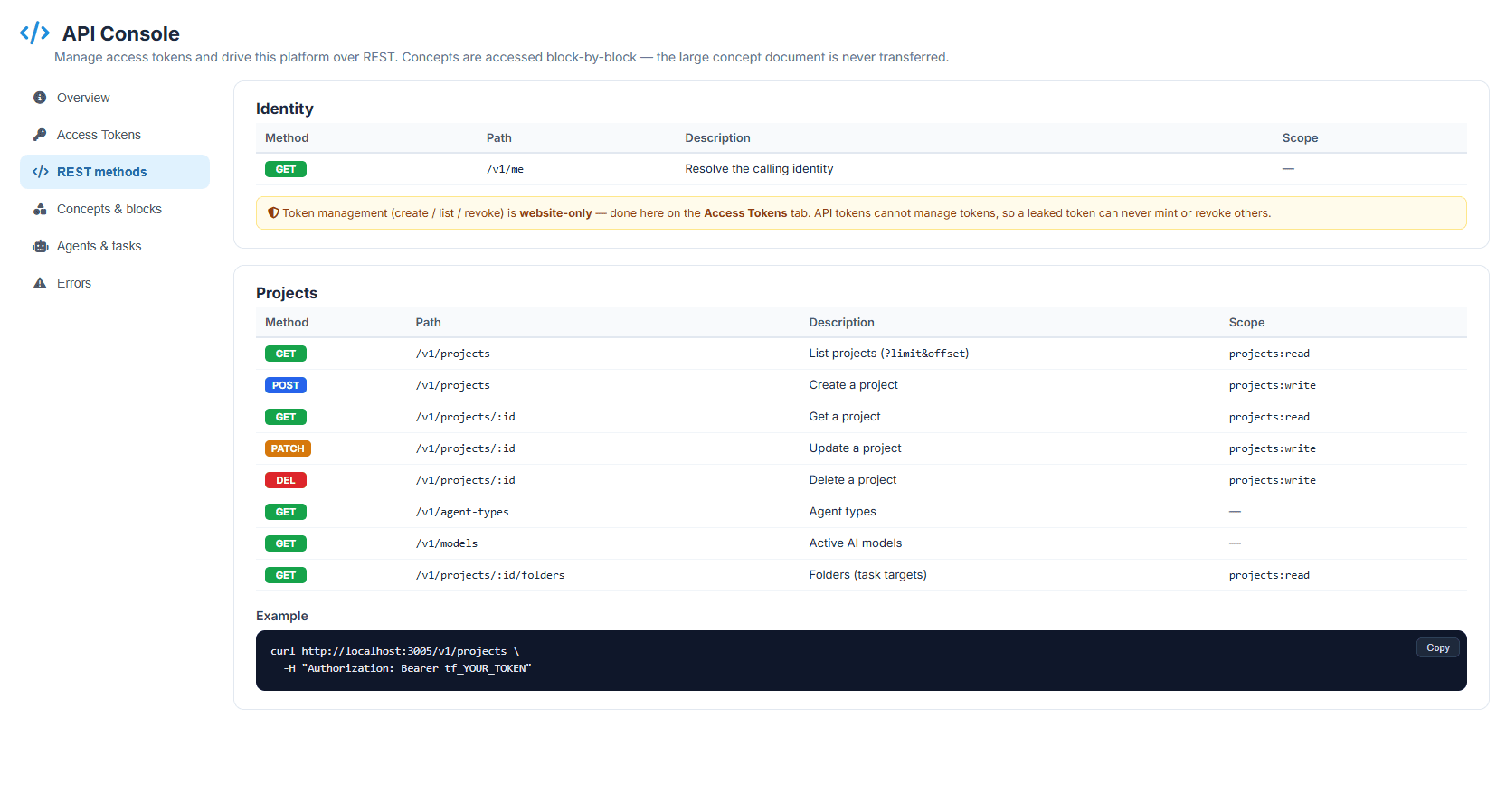Click the code icon beside REST methods
Viewport: 1506px width, 812px height.
41,172
